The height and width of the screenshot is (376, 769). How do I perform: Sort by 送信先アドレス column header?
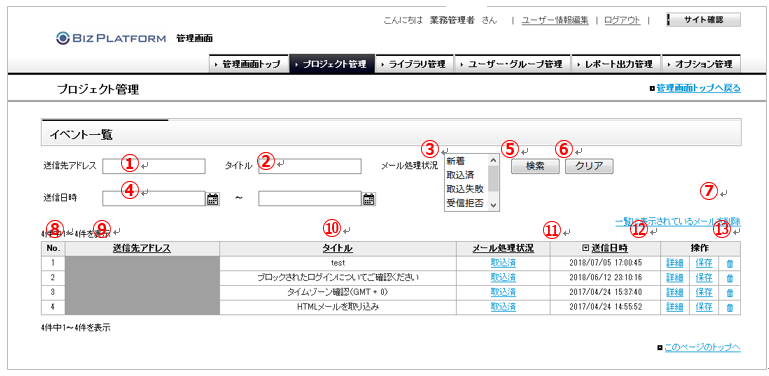tap(142, 248)
